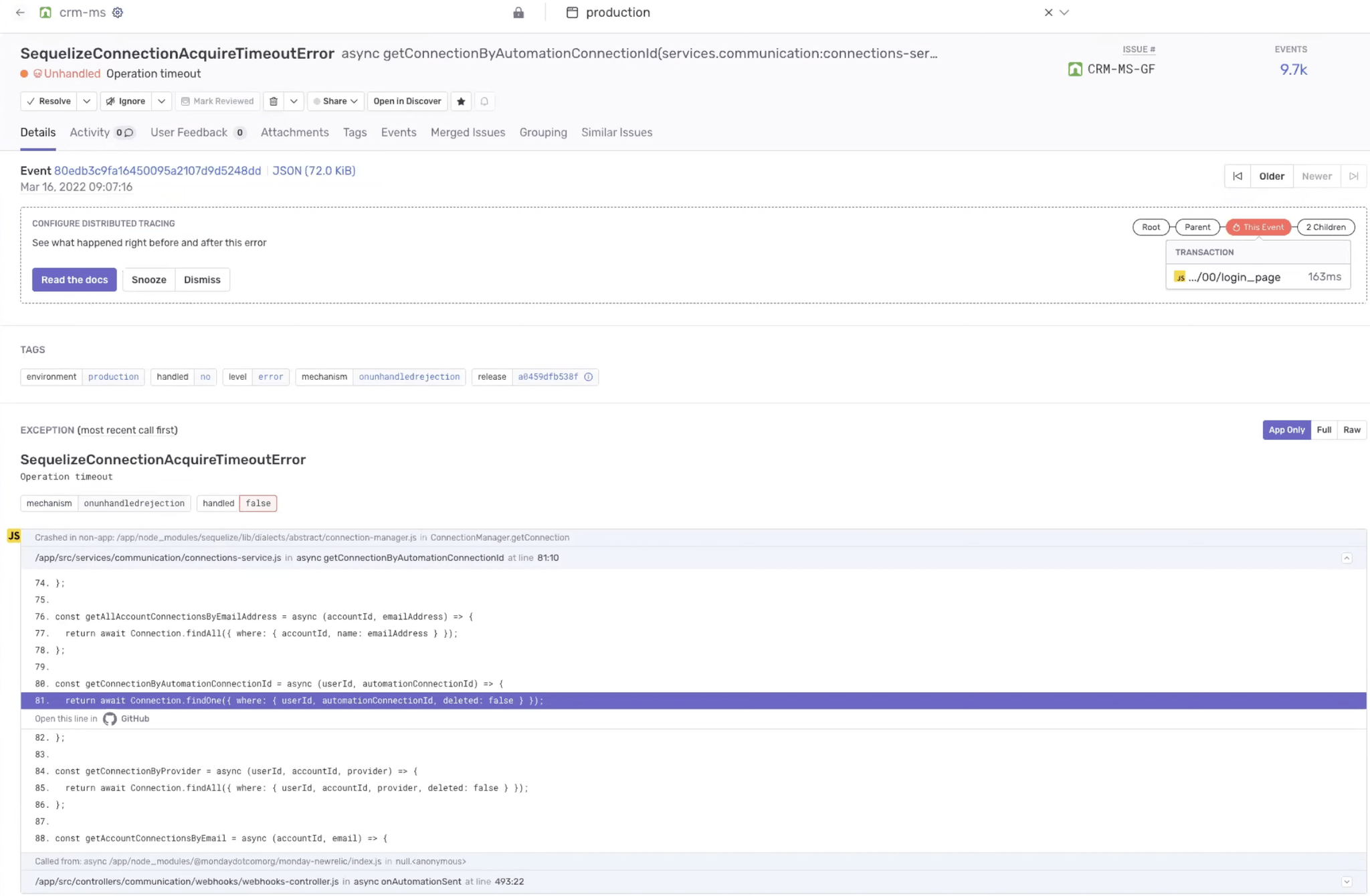Screen dimensions: 1370x896
Task: Click the back arrow icon
Action: coord(20,13)
